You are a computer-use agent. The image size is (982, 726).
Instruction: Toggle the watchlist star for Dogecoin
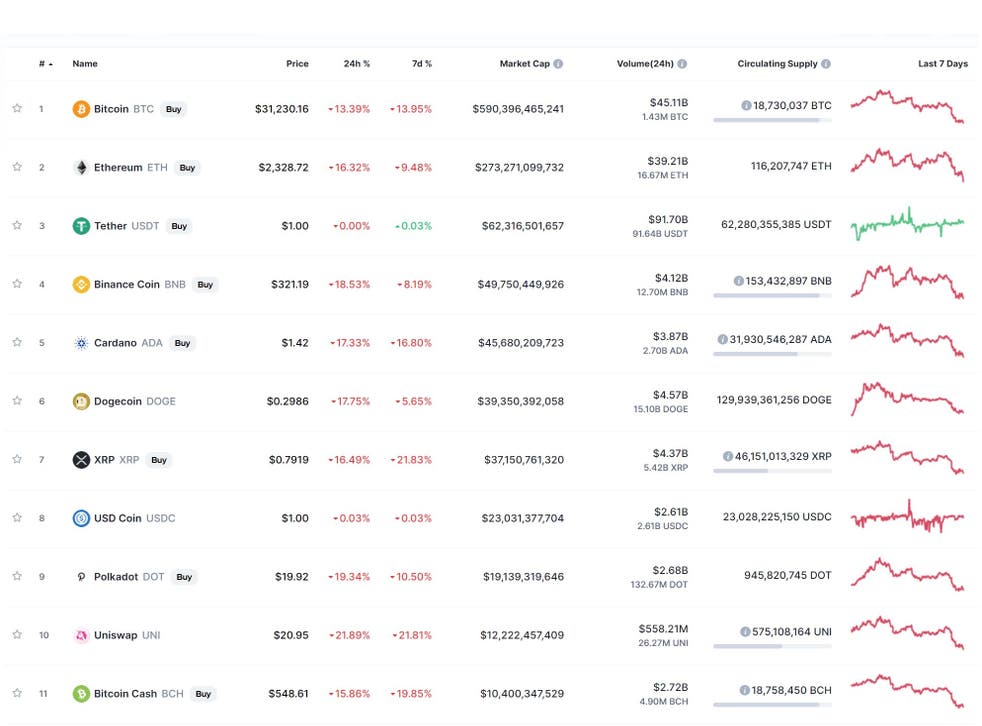coord(17,400)
